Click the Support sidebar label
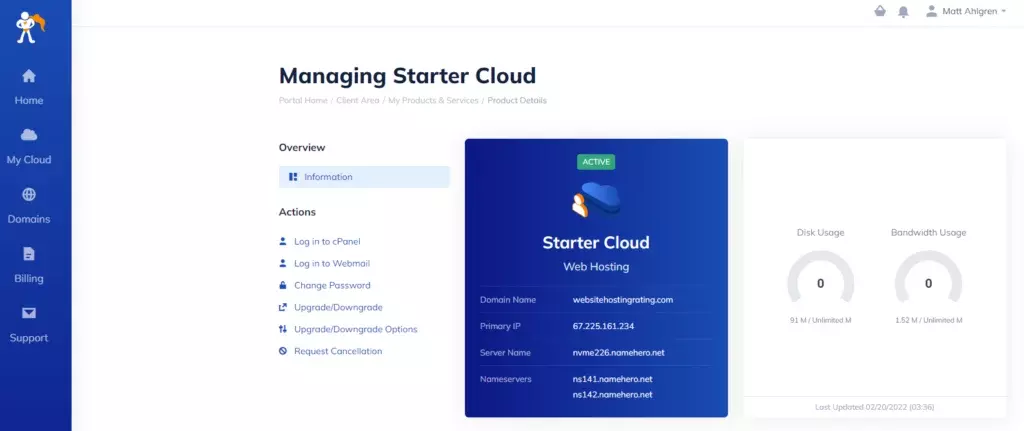 29,338
